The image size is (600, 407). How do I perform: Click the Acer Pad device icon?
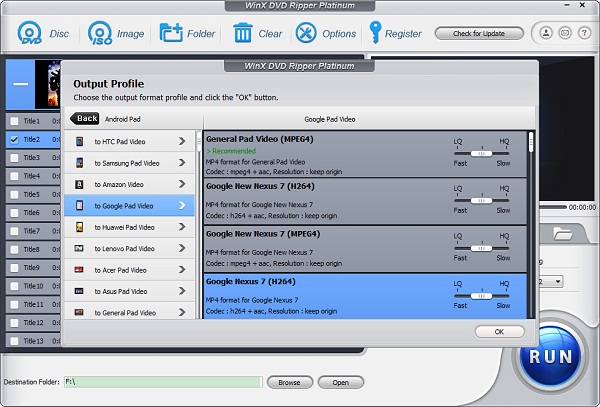79,270
